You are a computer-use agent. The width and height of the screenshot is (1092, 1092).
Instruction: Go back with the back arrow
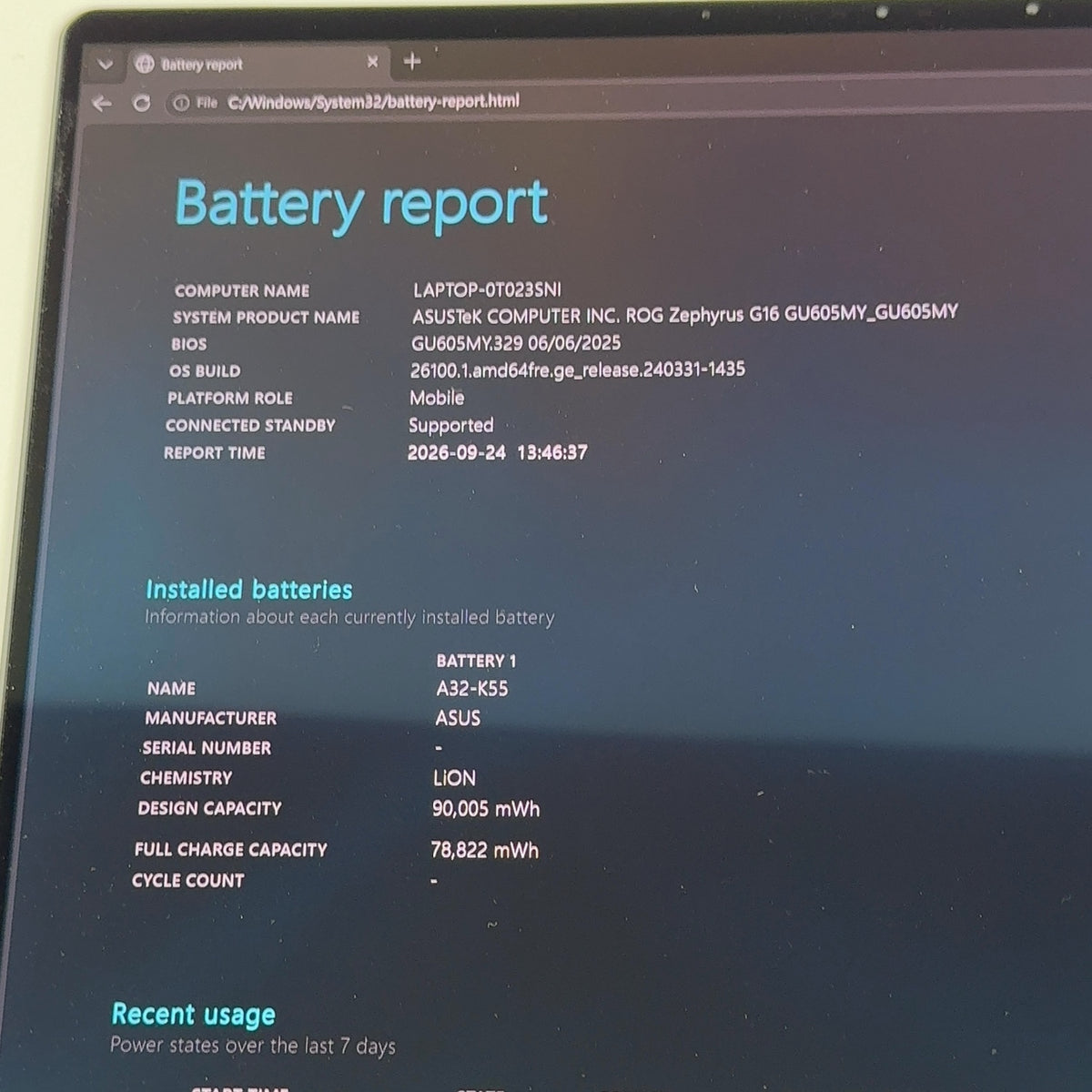pos(102,104)
